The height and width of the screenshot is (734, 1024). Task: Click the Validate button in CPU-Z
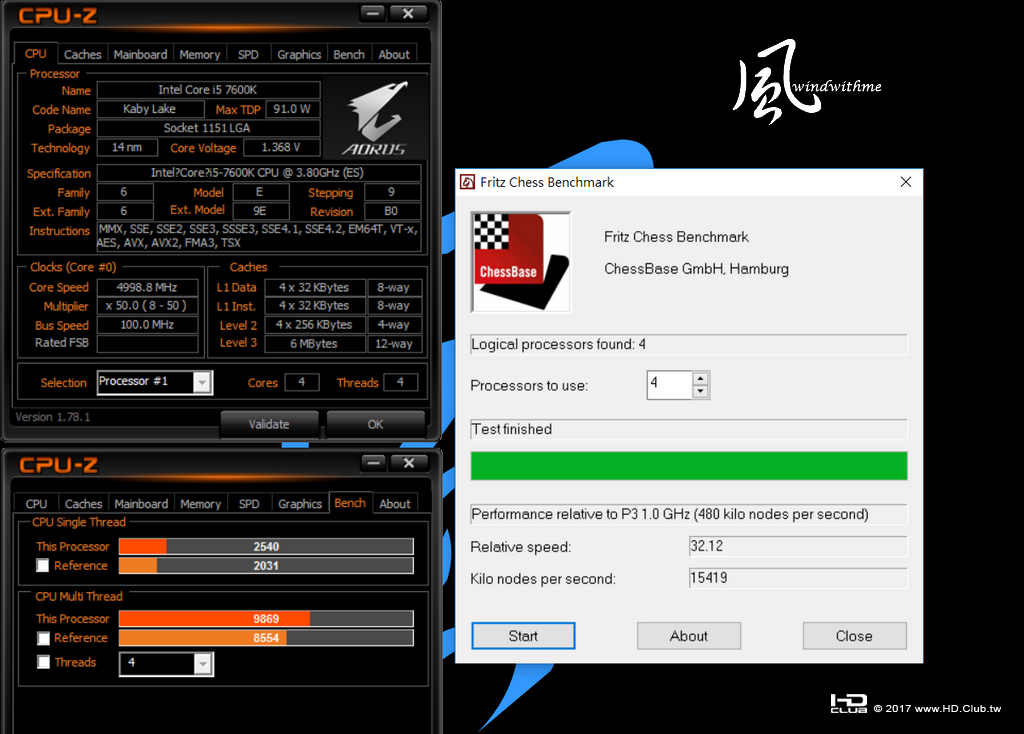pyautogui.click(x=269, y=424)
